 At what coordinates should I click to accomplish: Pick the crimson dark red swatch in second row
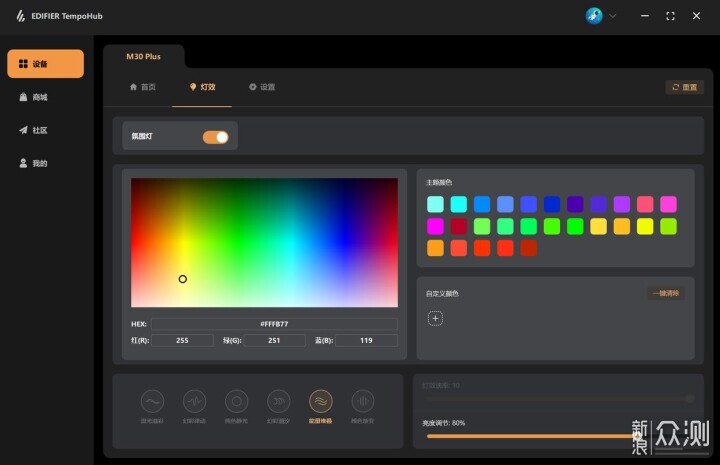tap(459, 226)
